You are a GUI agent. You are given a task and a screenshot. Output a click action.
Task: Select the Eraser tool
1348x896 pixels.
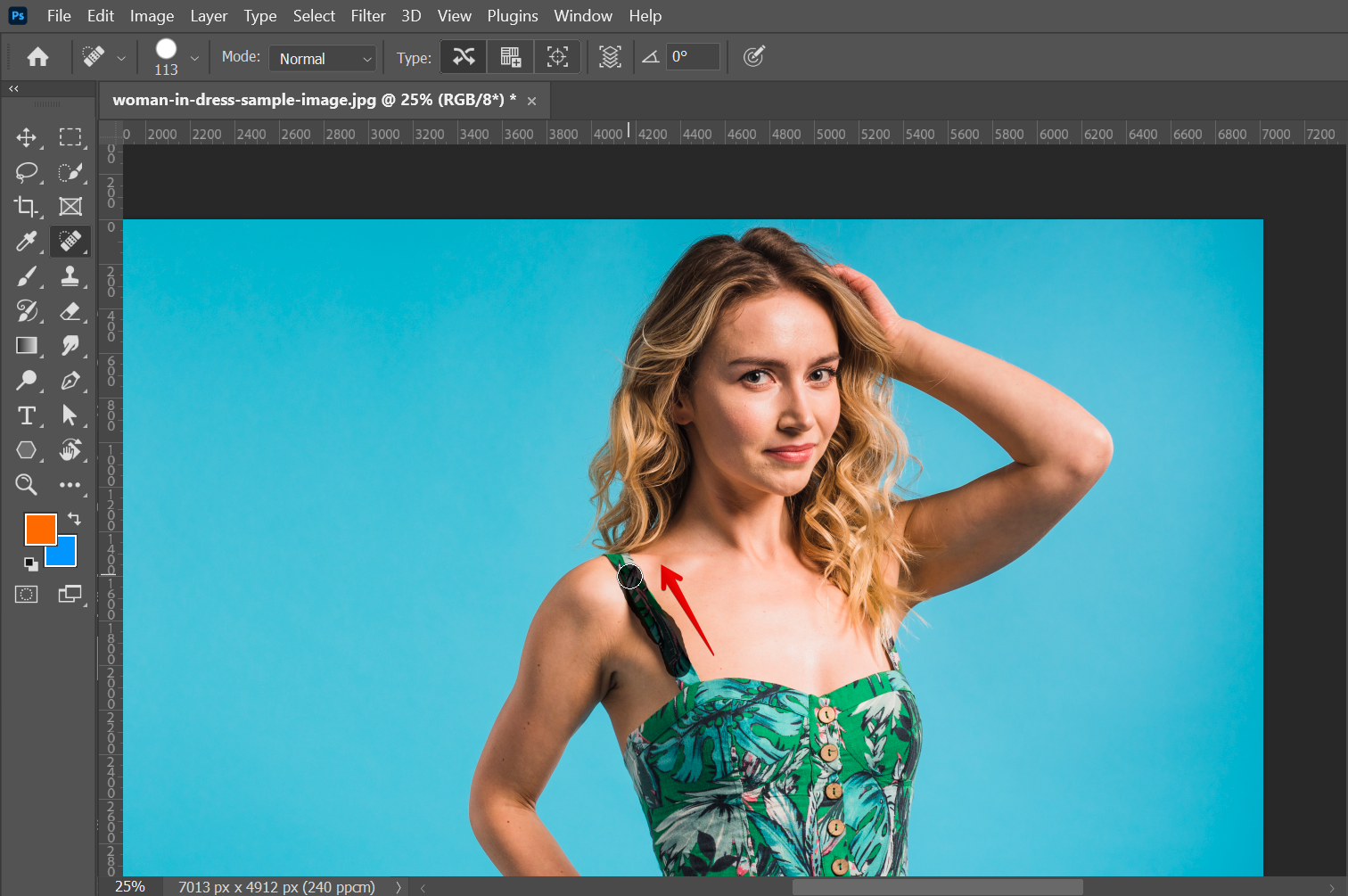tap(70, 311)
